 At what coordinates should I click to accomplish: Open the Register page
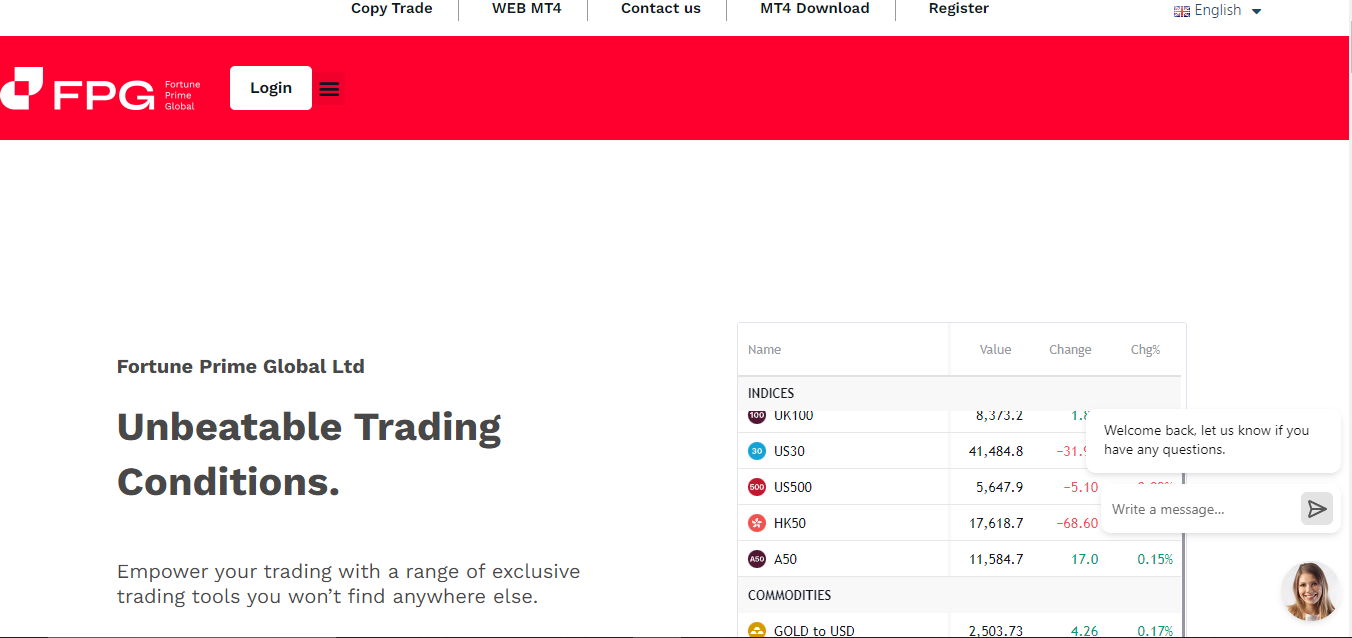point(959,9)
